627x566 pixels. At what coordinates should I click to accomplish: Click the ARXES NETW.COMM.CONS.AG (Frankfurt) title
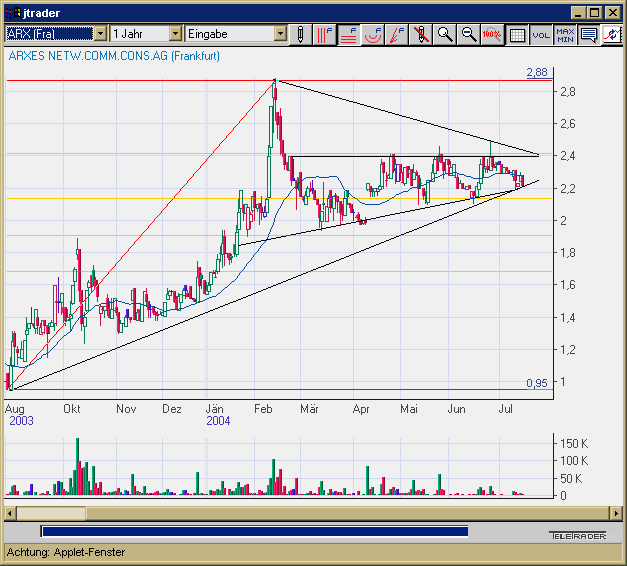(114, 56)
